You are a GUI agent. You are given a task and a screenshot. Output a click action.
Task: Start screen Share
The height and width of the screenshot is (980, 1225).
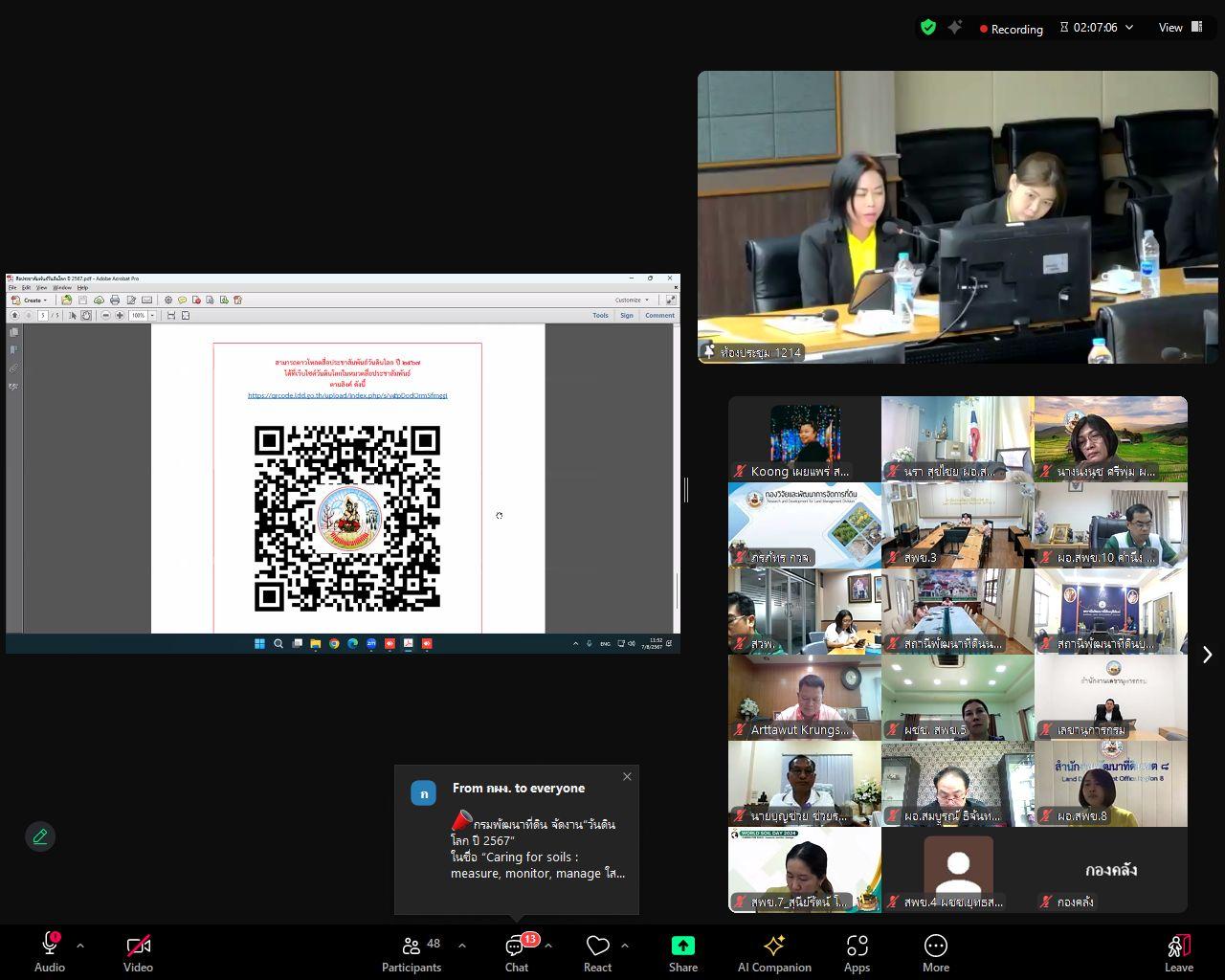tap(683, 953)
